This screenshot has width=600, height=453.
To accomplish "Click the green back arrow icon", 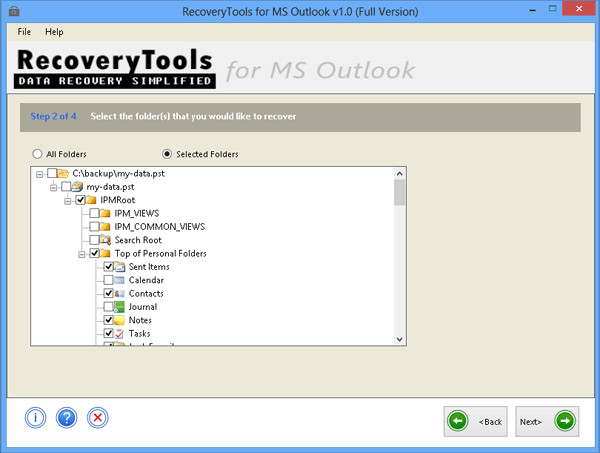I will 458,421.
